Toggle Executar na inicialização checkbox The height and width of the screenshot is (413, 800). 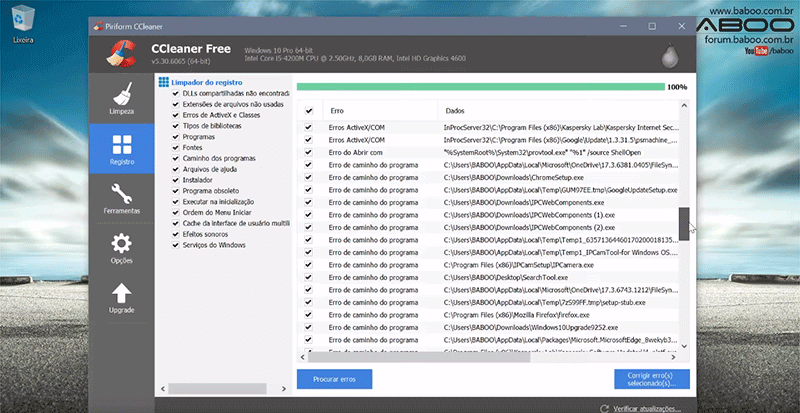point(176,202)
